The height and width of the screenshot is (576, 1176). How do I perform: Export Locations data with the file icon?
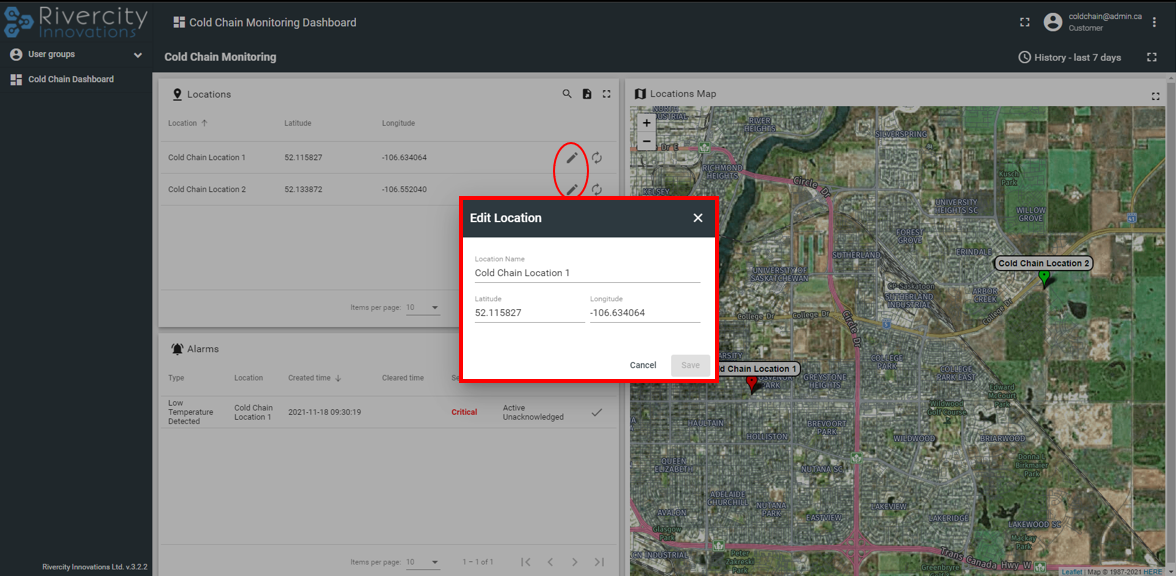587,94
